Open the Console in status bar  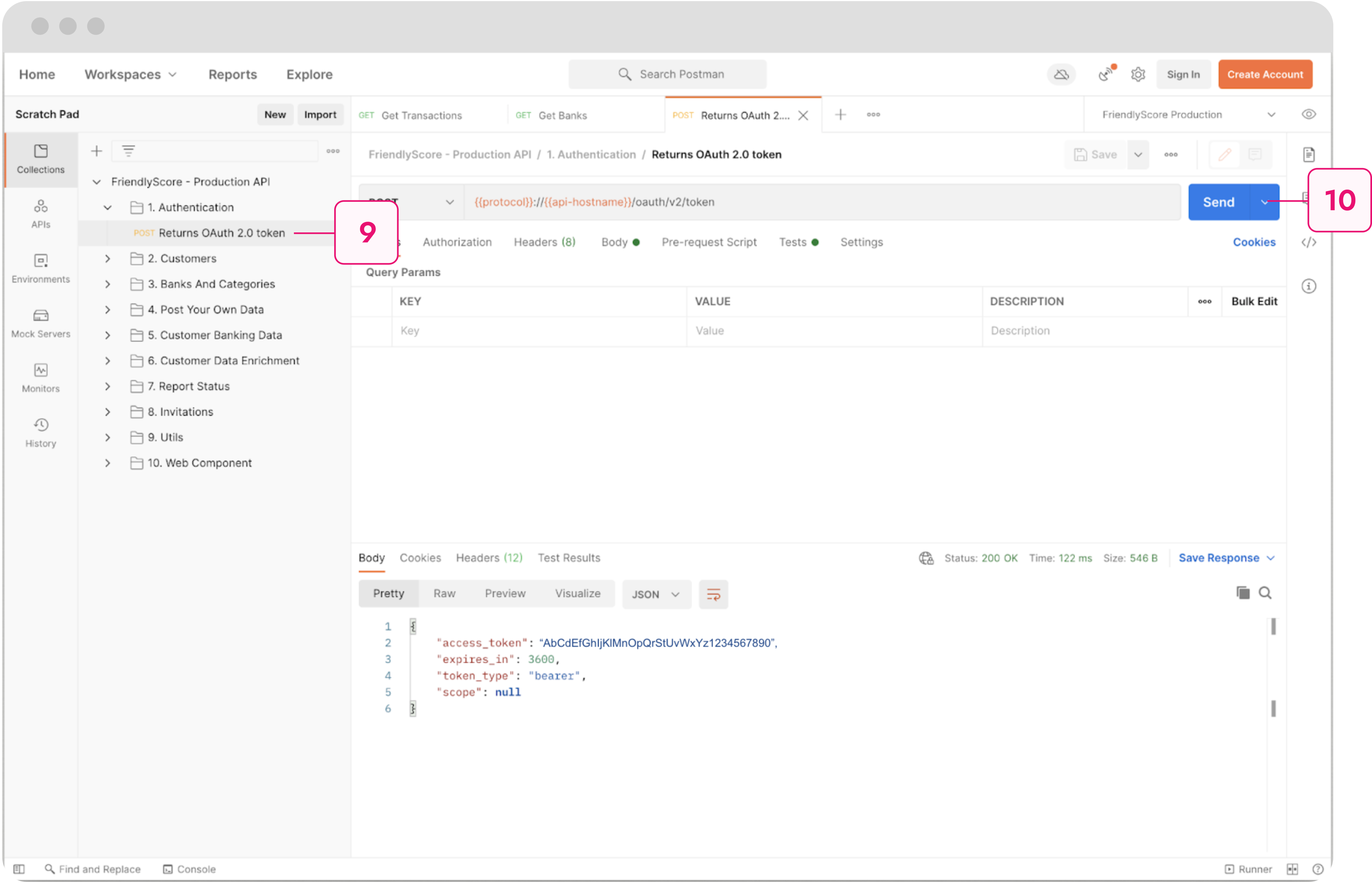(x=189, y=869)
